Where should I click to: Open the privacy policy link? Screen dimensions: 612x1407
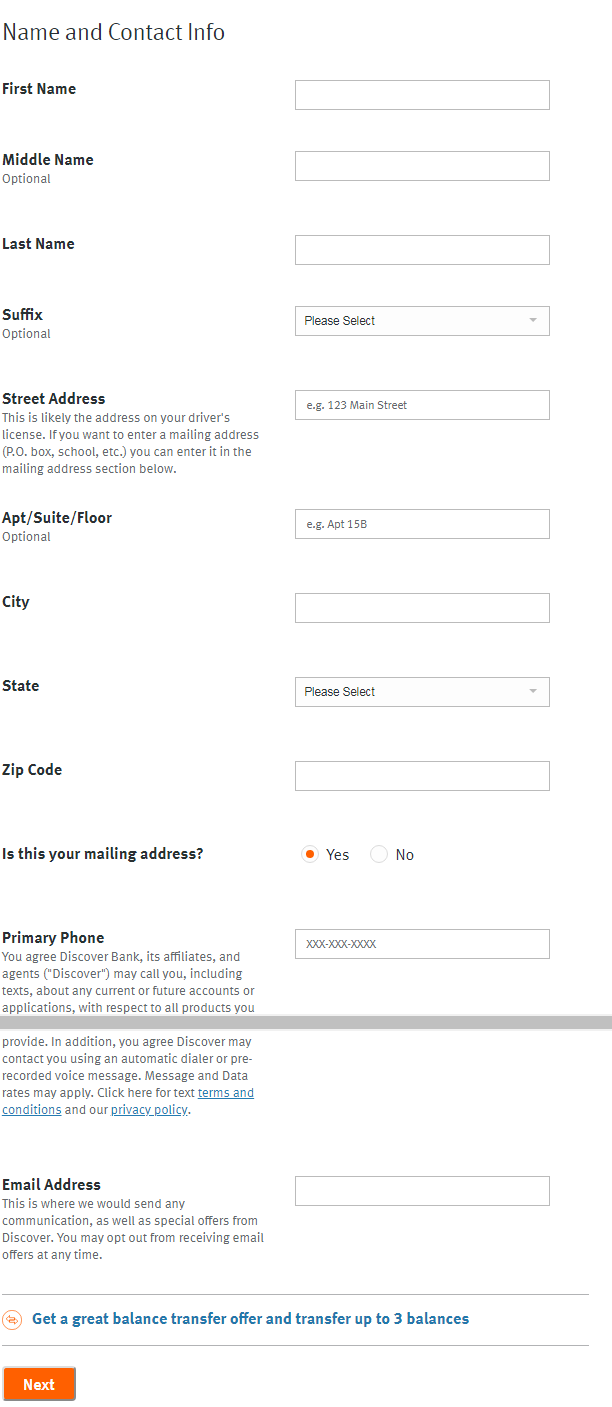point(148,1109)
